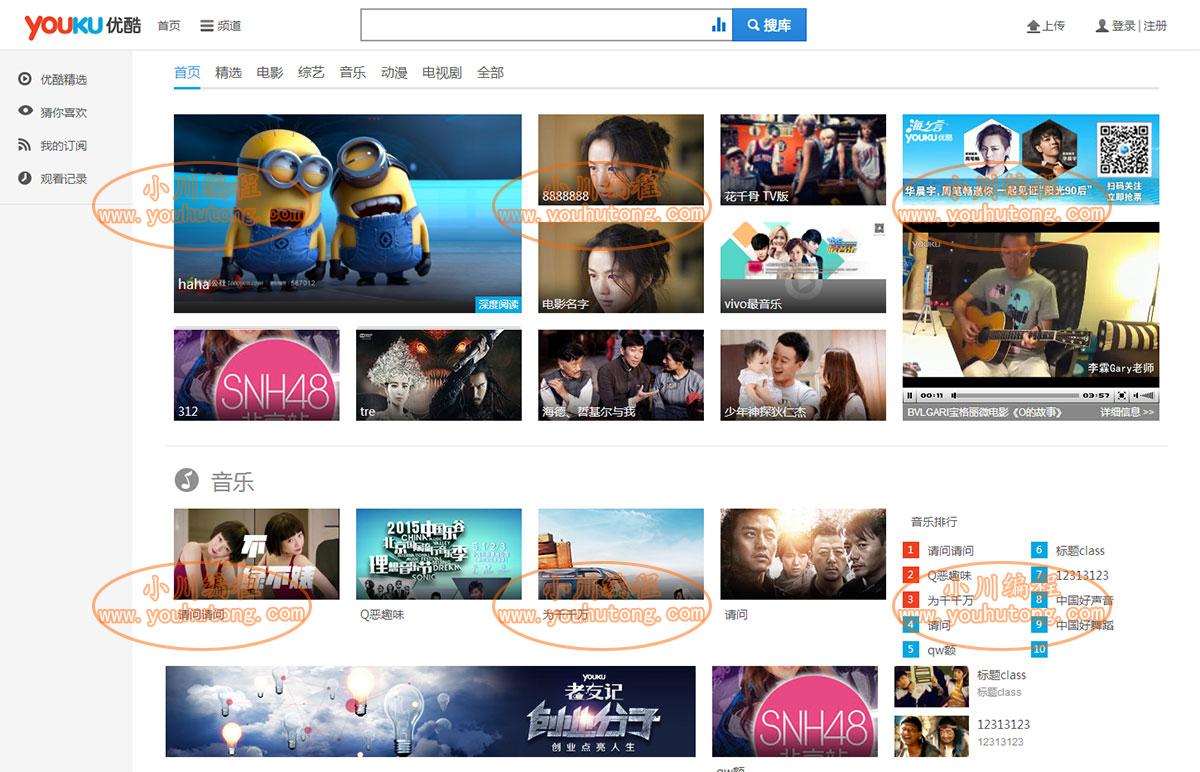Pause the video in the player
The image size is (1200, 772).
click(911, 396)
